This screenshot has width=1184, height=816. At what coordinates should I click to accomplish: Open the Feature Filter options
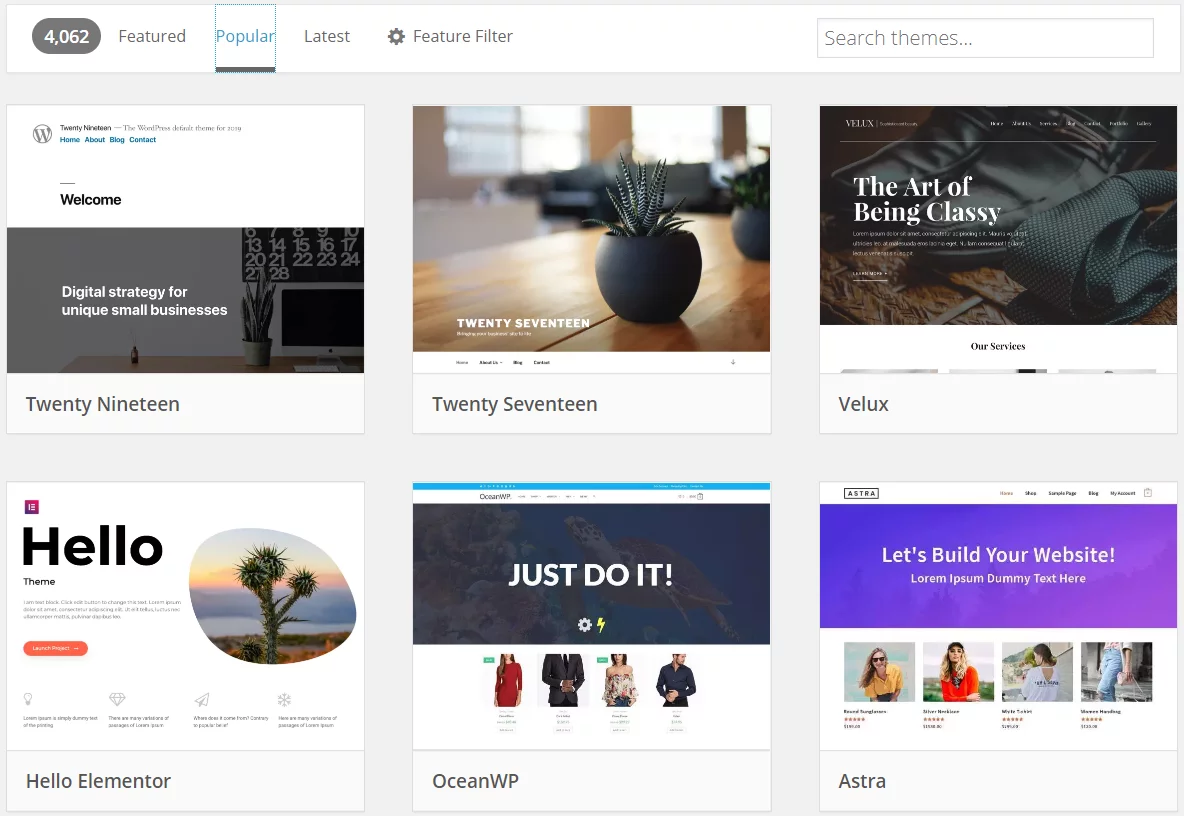tap(450, 36)
